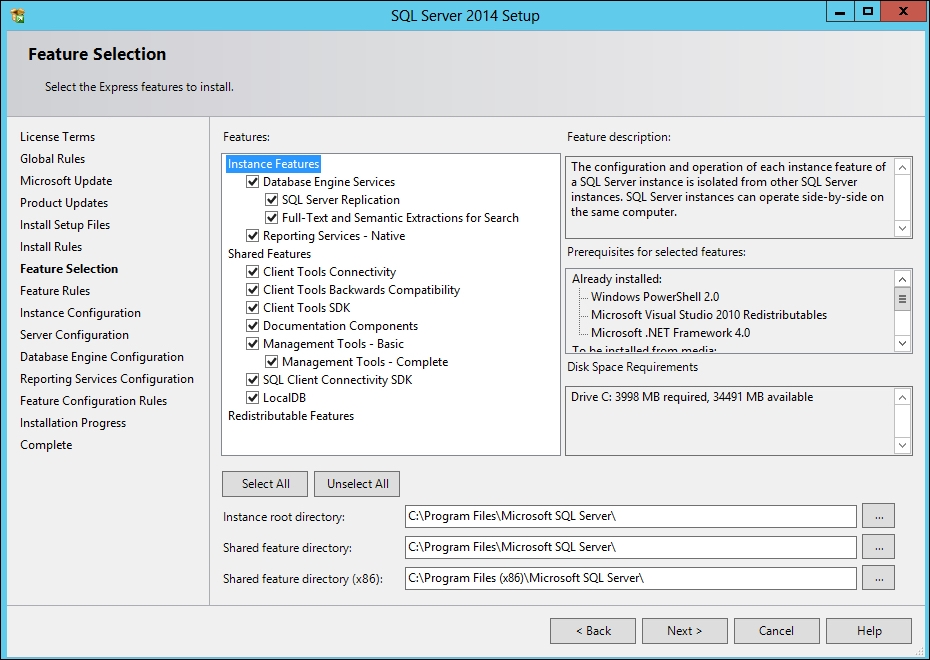Select Microsoft .NET Framework 4.0 entry
930x660 pixels.
point(670,333)
